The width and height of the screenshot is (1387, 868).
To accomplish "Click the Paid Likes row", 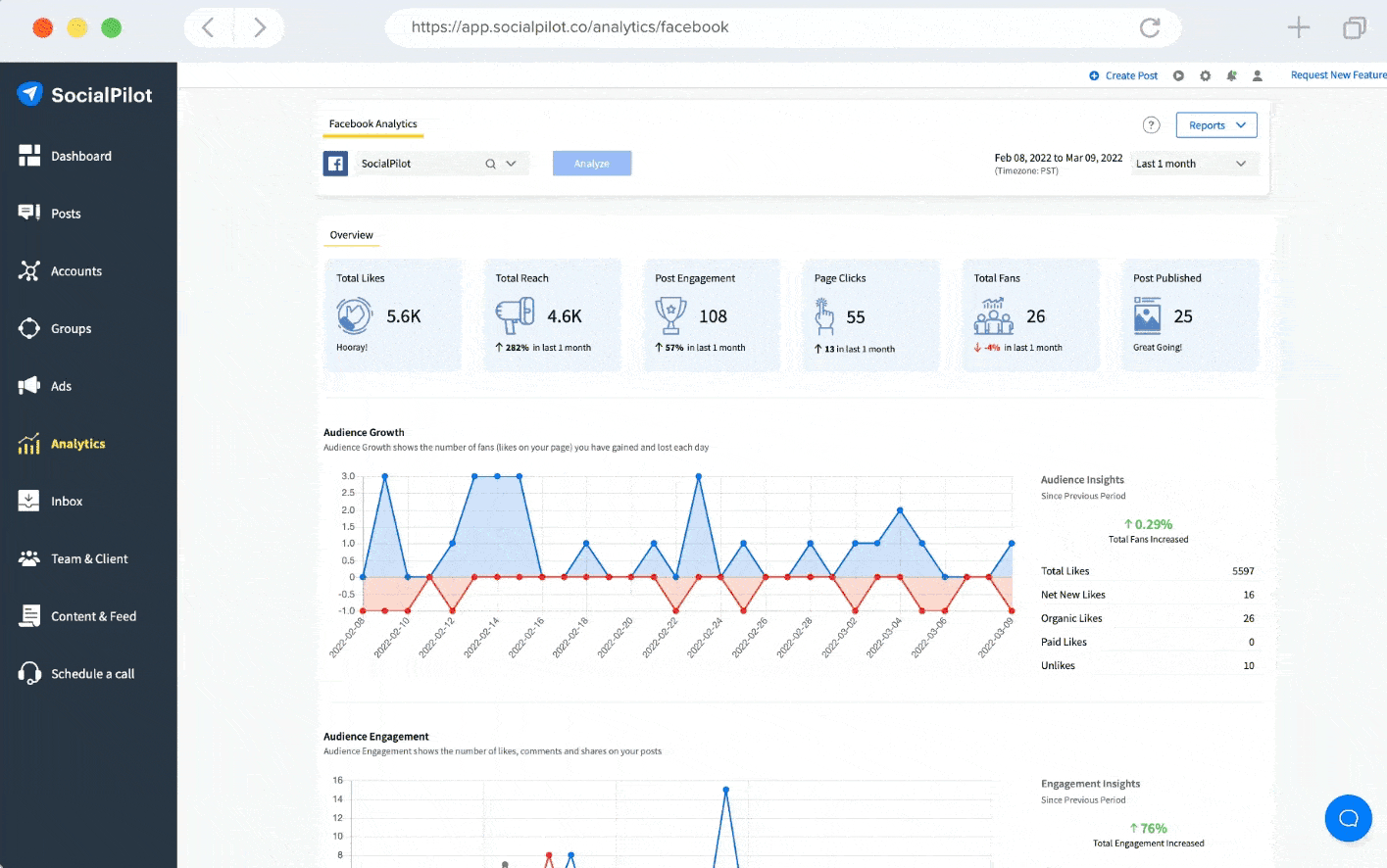I will [x=1148, y=642].
